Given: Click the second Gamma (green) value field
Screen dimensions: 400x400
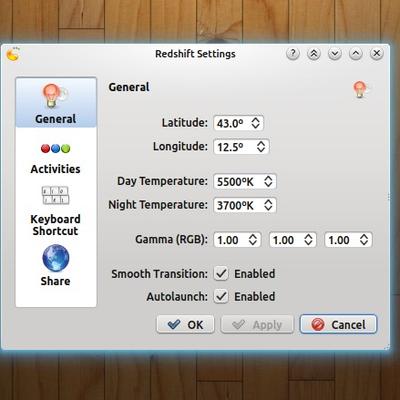Looking at the screenshot, I should (x=293, y=240).
